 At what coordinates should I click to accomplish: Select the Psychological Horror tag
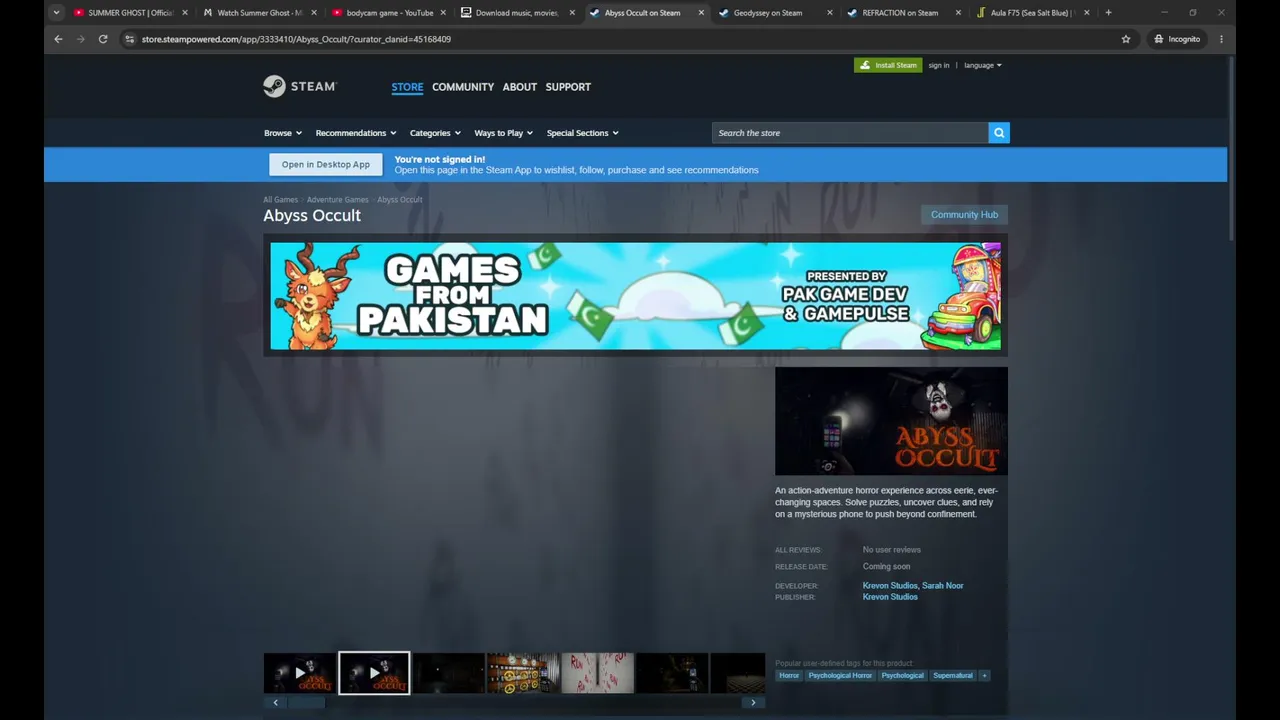[x=840, y=676]
